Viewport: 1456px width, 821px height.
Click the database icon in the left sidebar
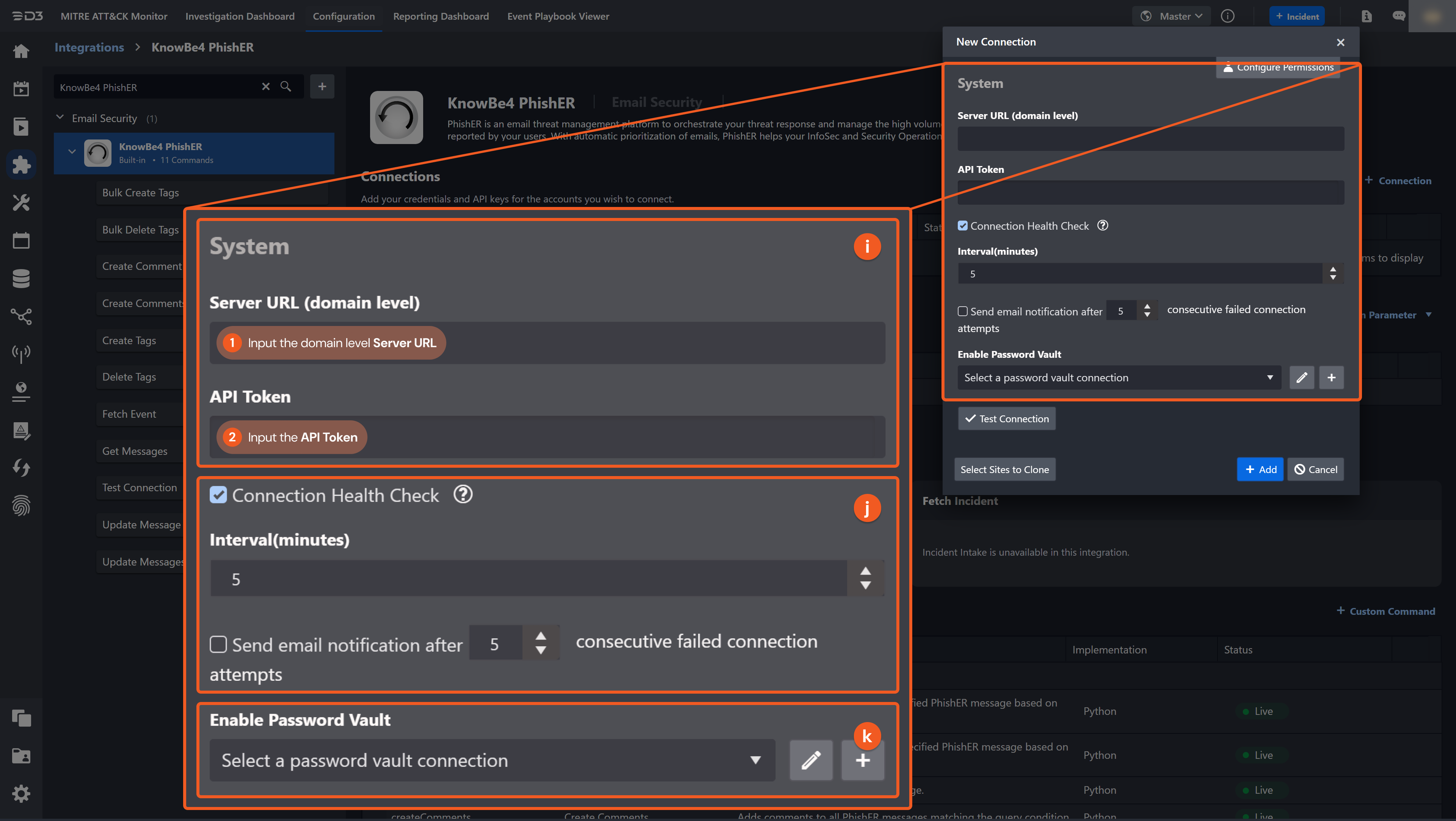(x=21, y=278)
